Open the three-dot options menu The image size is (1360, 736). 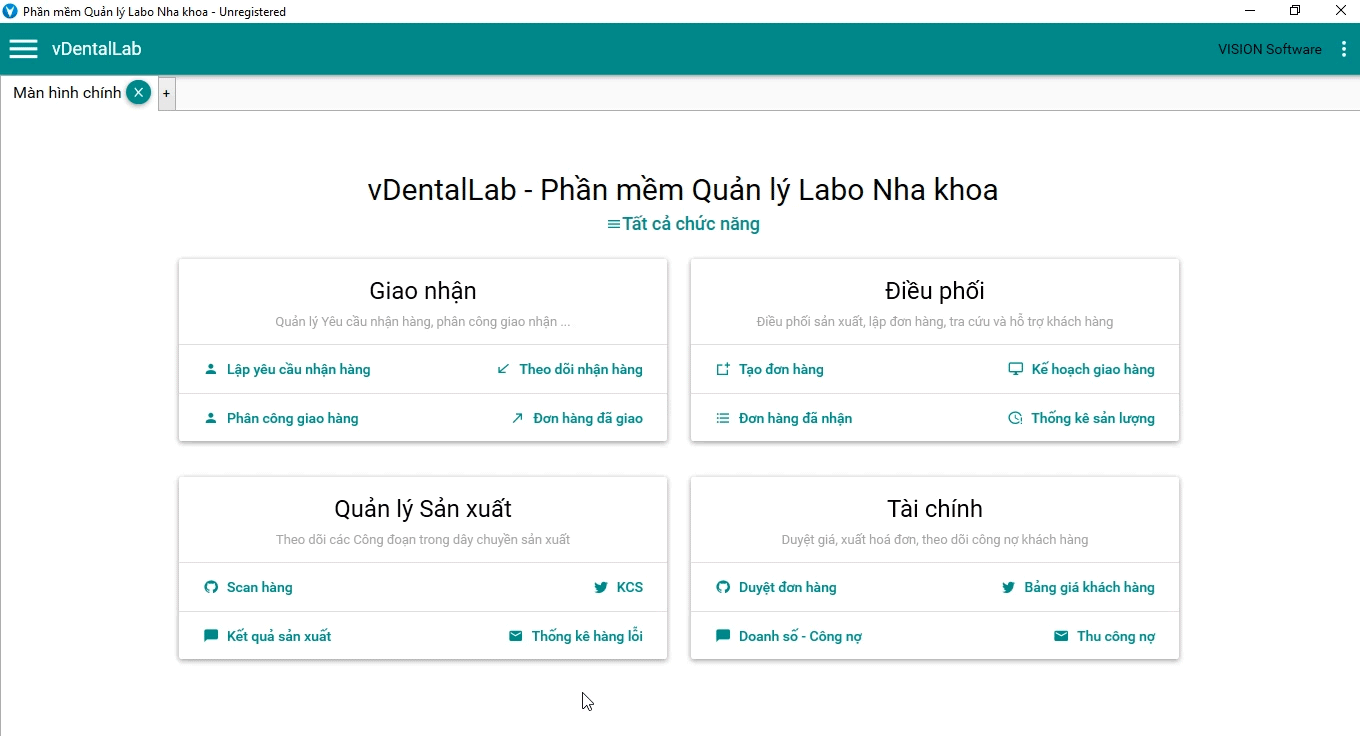(1343, 49)
